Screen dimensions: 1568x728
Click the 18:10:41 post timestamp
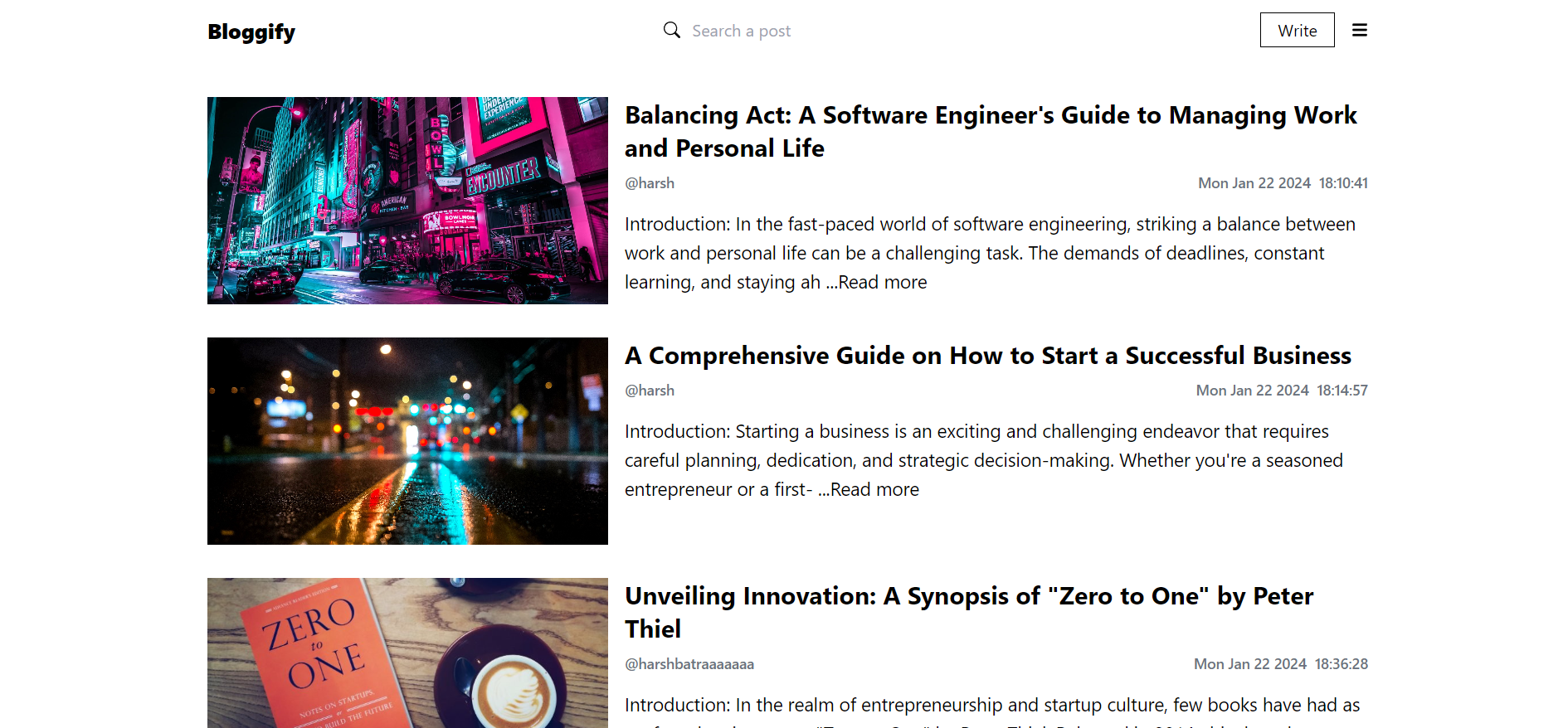click(1343, 183)
